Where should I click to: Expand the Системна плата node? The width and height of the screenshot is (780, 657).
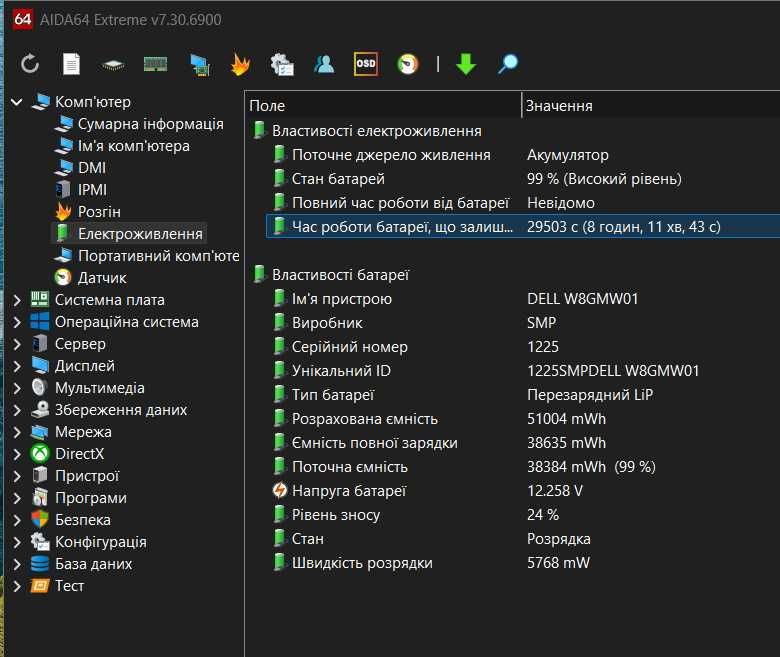17,300
